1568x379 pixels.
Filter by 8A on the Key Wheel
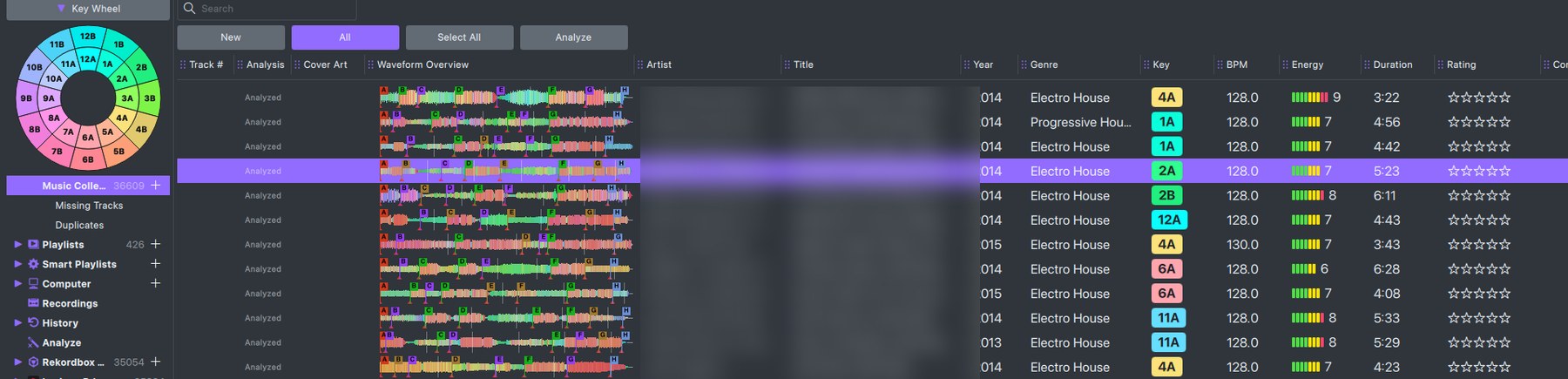tap(54, 118)
